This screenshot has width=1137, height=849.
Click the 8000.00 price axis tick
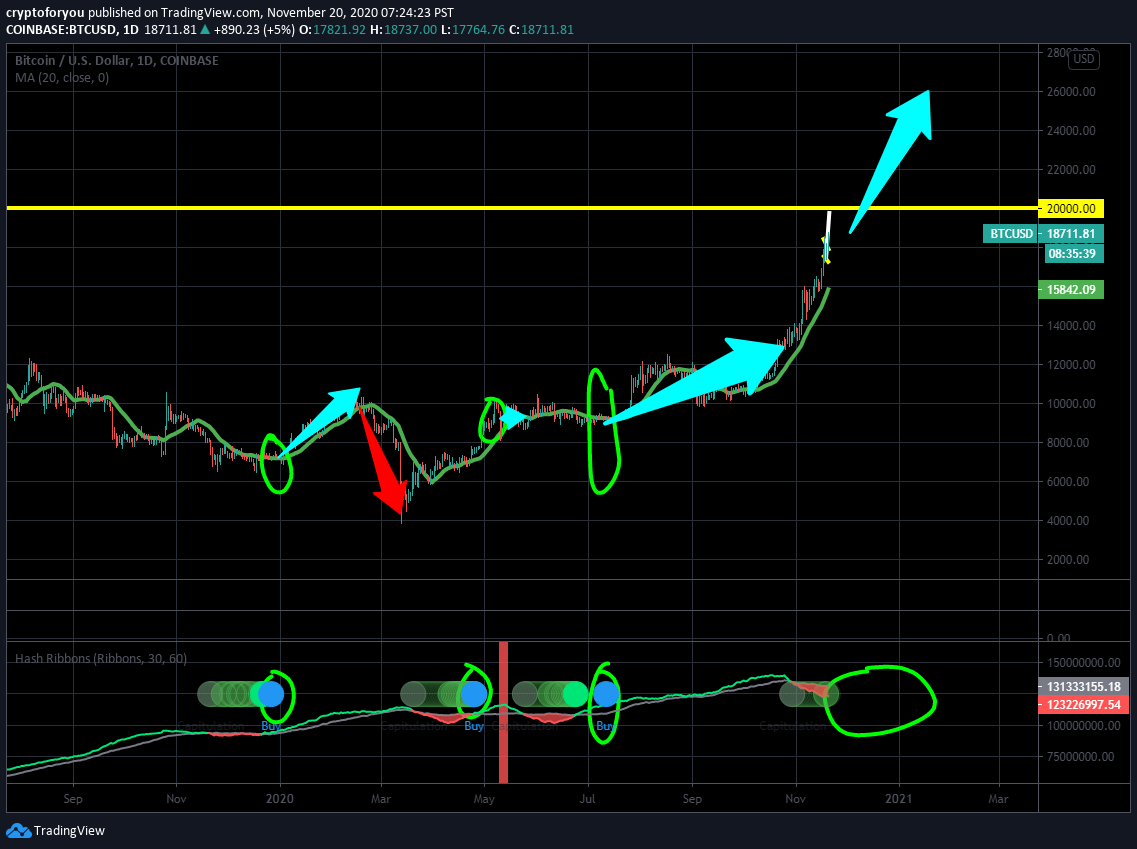(x=1068, y=442)
